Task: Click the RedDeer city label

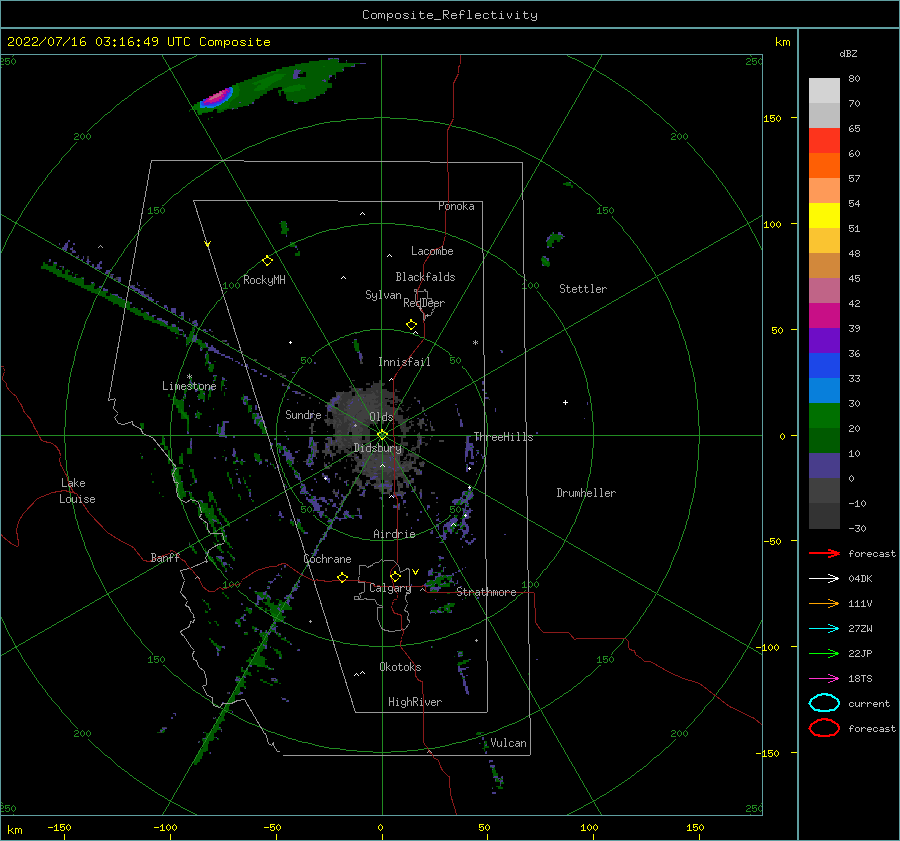Action: point(424,303)
